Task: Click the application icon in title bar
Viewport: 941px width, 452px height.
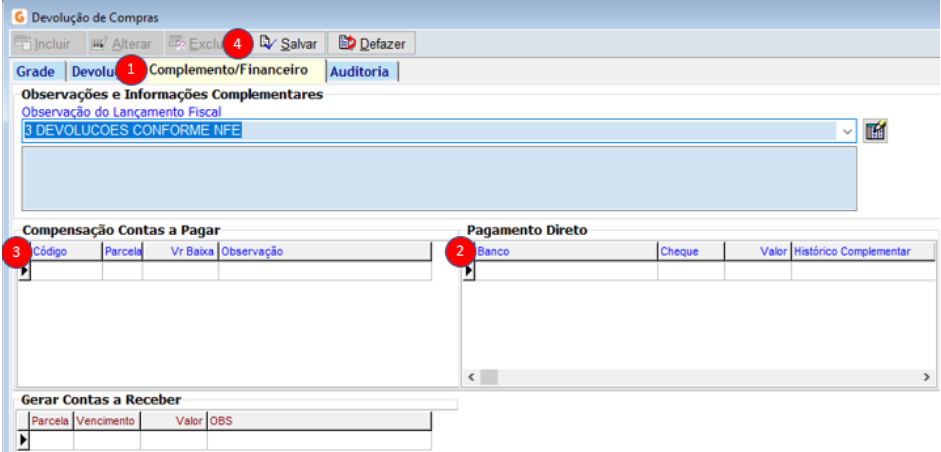Action: (19, 17)
